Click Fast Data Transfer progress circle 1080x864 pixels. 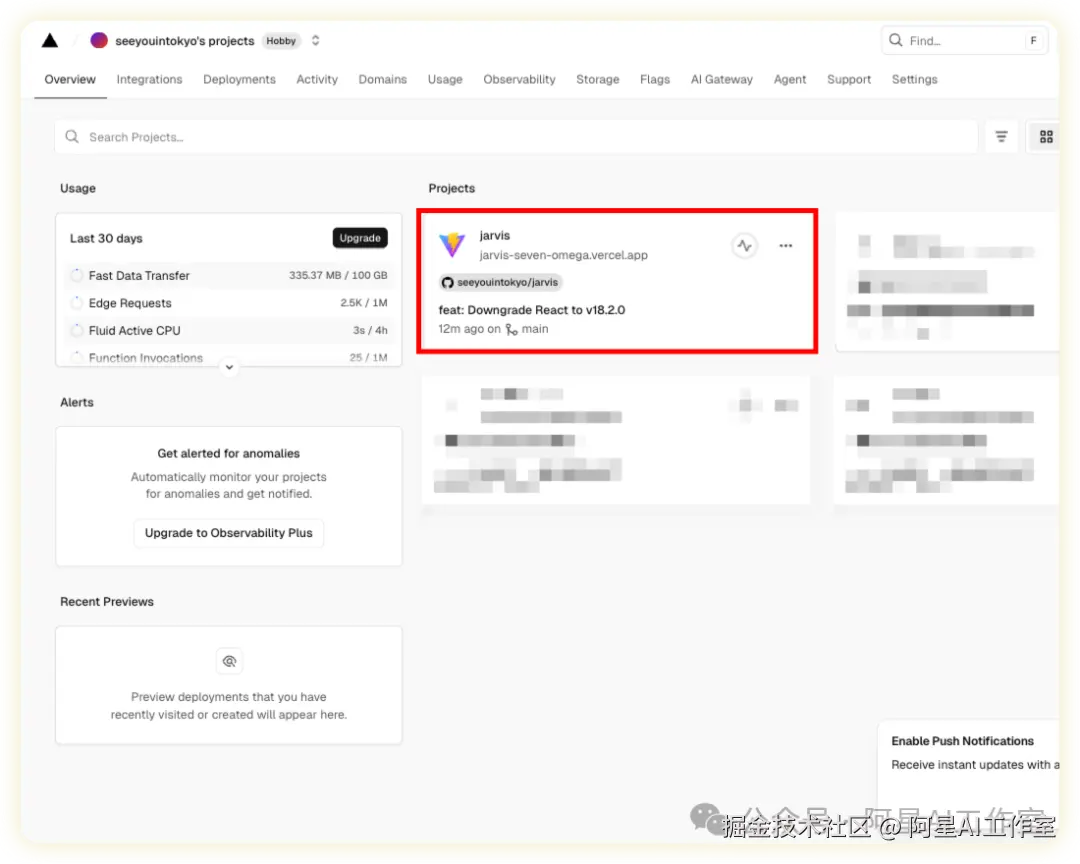click(77, 276)
